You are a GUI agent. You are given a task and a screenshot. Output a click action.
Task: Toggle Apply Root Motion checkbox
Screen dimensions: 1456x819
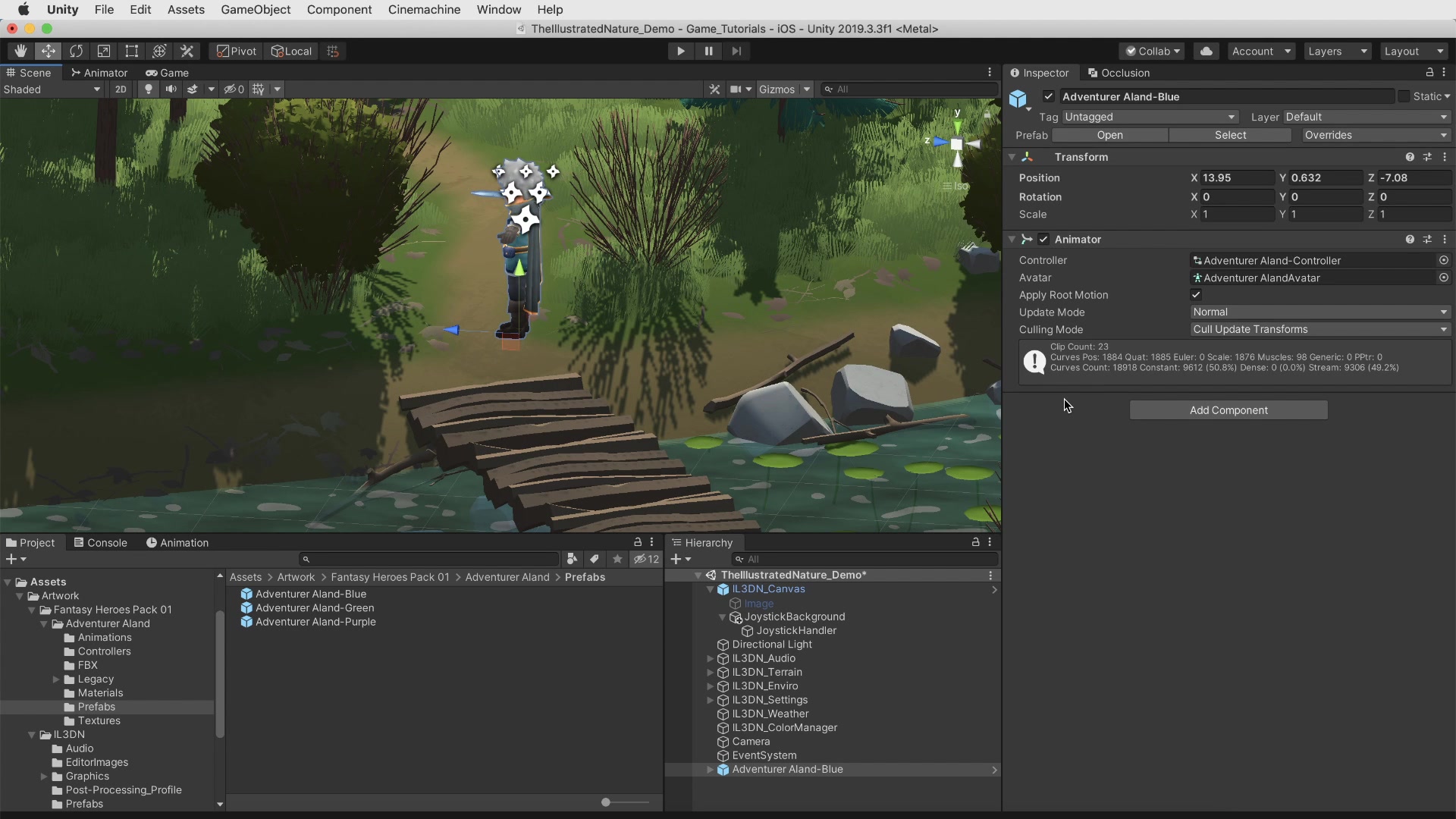[1196, 295]
